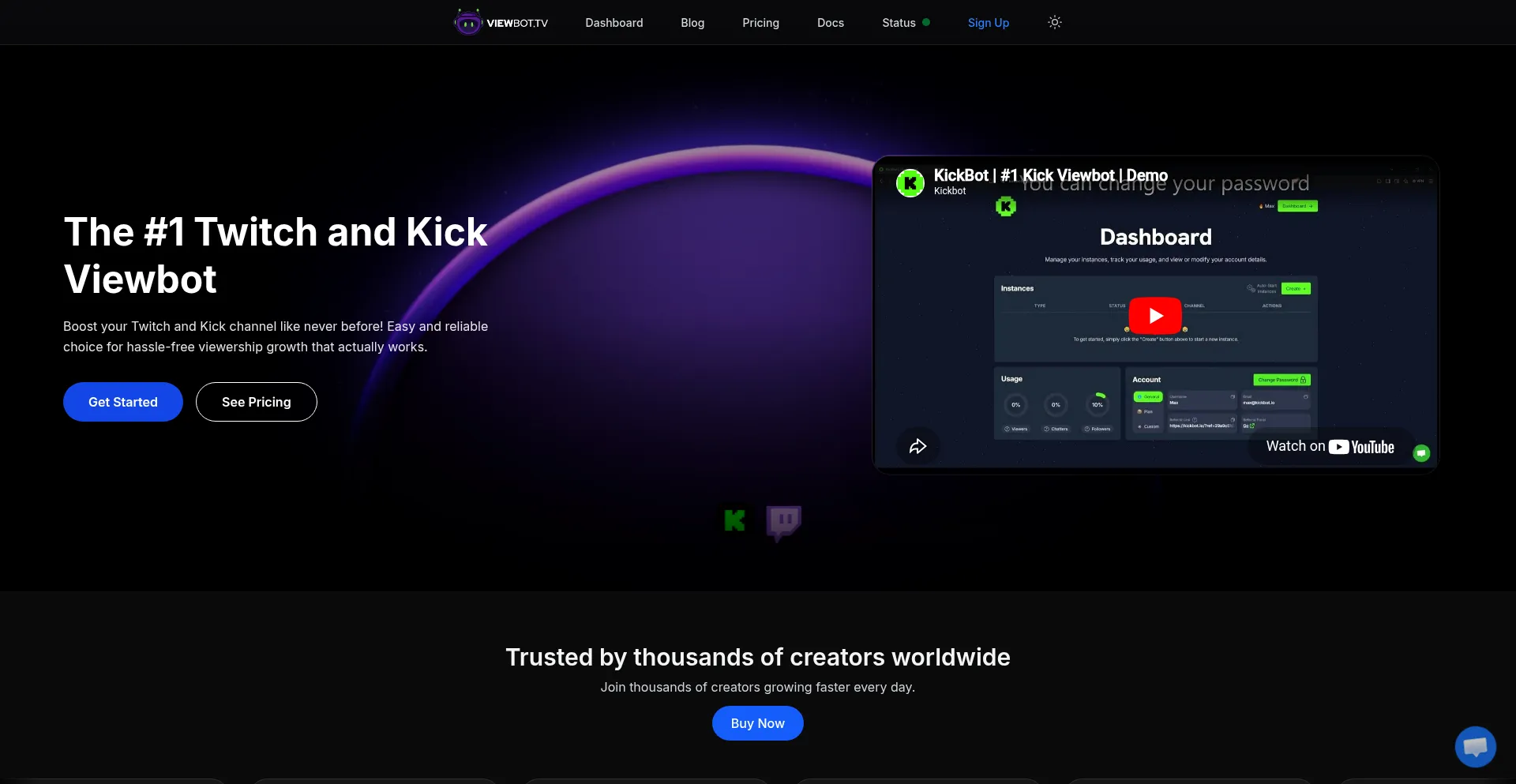Viewport: 1516px width, 784px height.
Task: Open the Blog nav item
Action: tap(692, 23)
